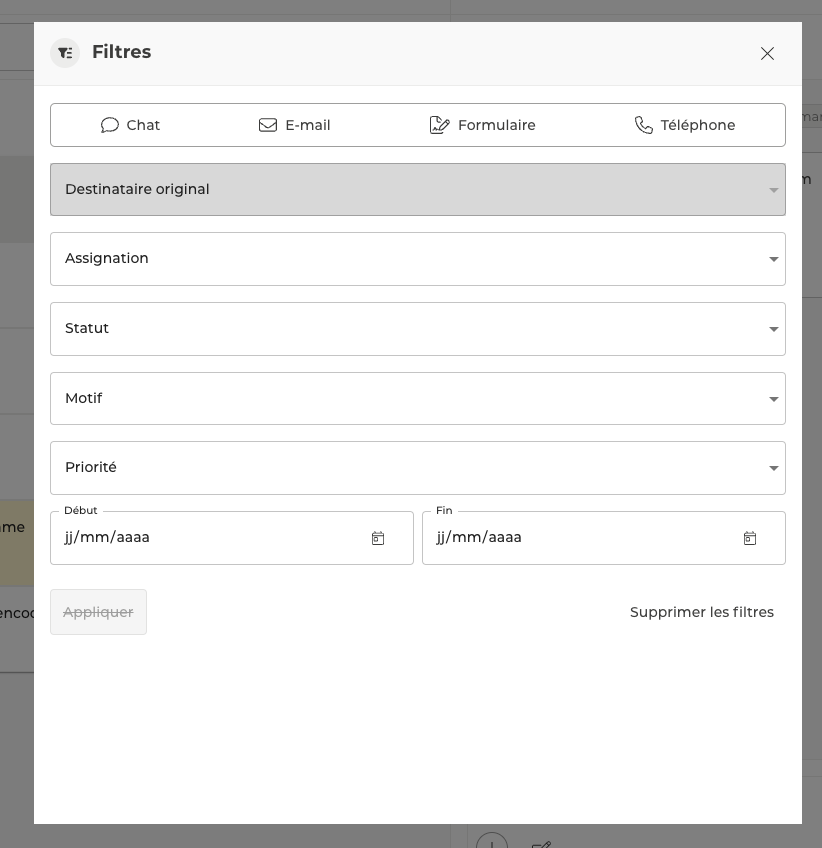822x848 pixels.
Task: Click the filter icon beside Filtres title
Action: point(65,53)
